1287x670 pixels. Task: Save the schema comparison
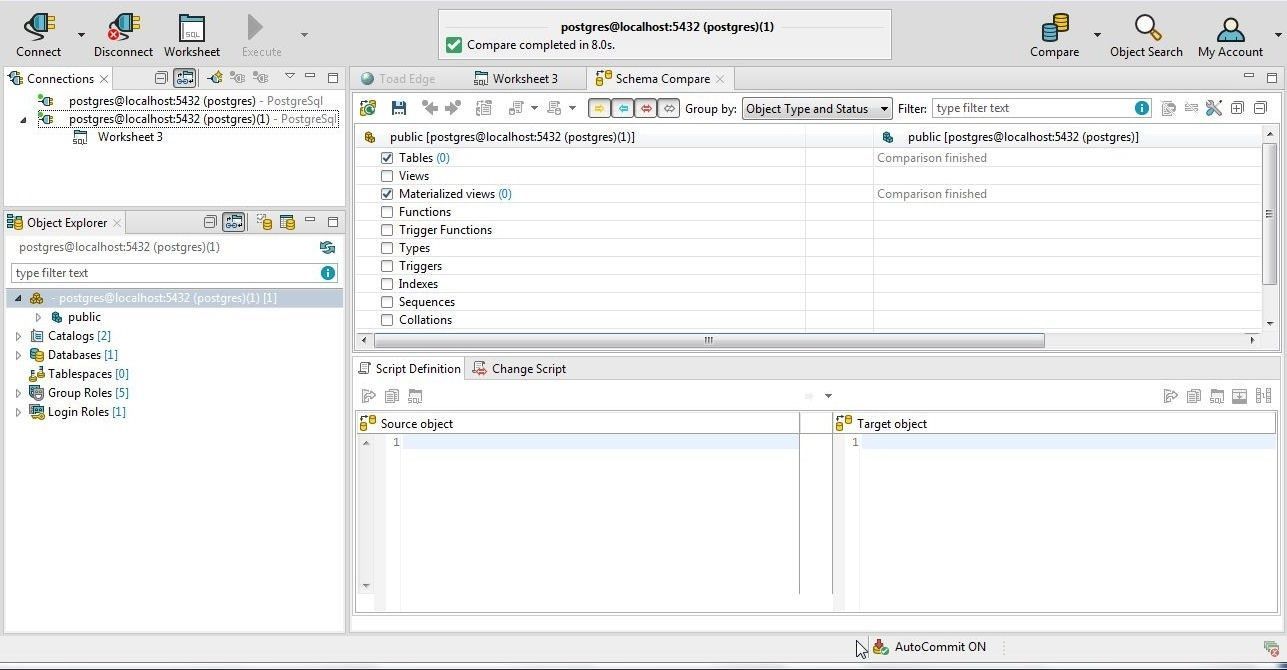pos(398,108)
